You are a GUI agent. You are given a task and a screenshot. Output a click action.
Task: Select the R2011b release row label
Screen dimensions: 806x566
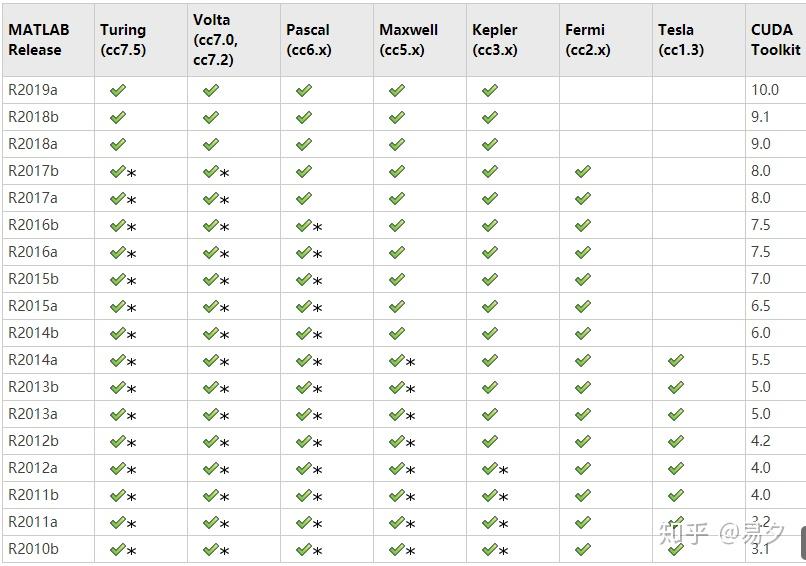pos(33,495)
